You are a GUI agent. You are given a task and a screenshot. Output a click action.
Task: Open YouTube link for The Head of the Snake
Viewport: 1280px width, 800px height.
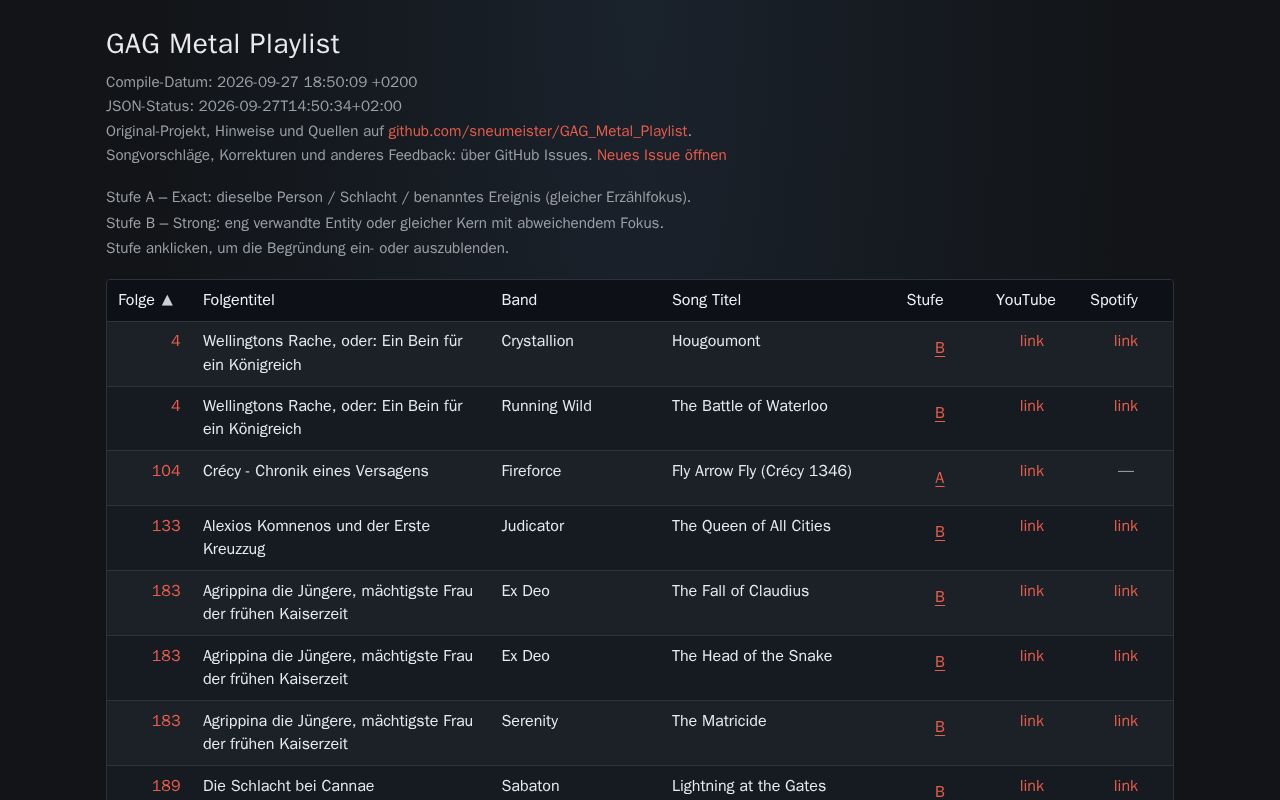click(1032, 656)
